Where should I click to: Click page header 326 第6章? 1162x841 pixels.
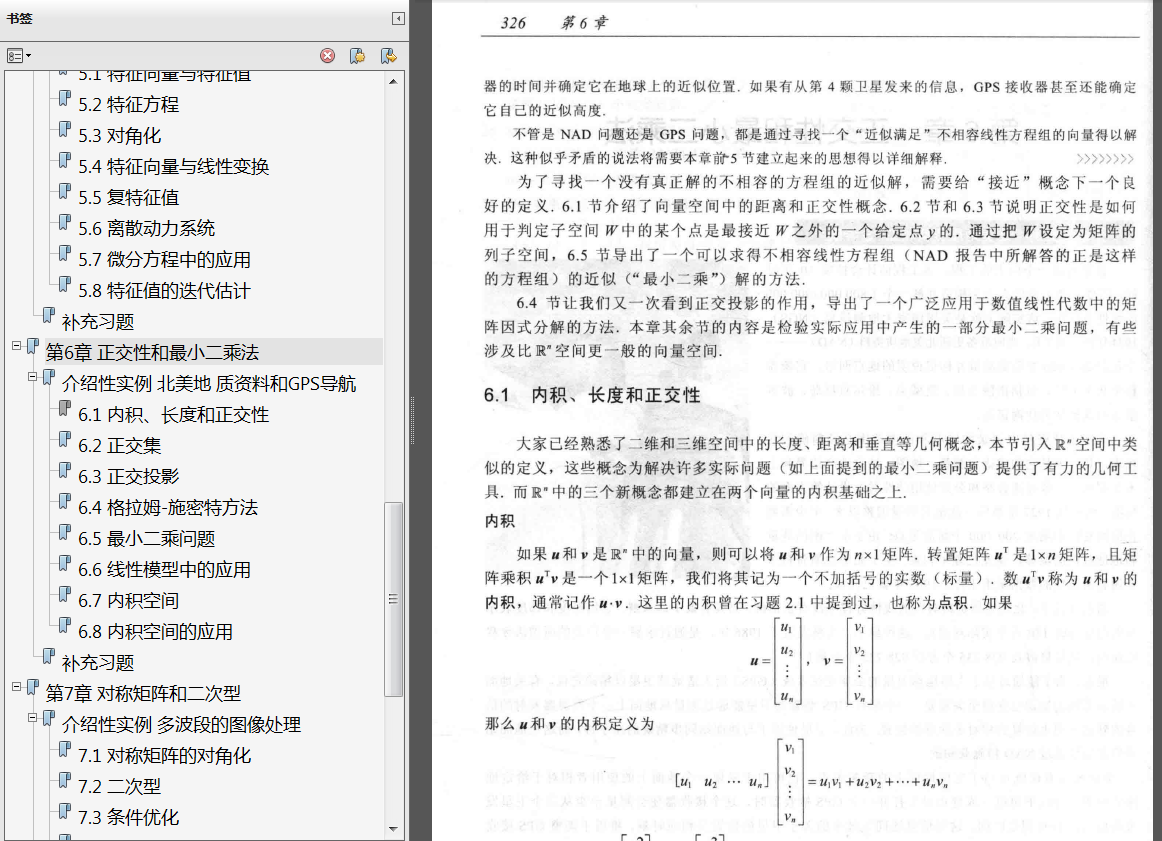[554, 23]
